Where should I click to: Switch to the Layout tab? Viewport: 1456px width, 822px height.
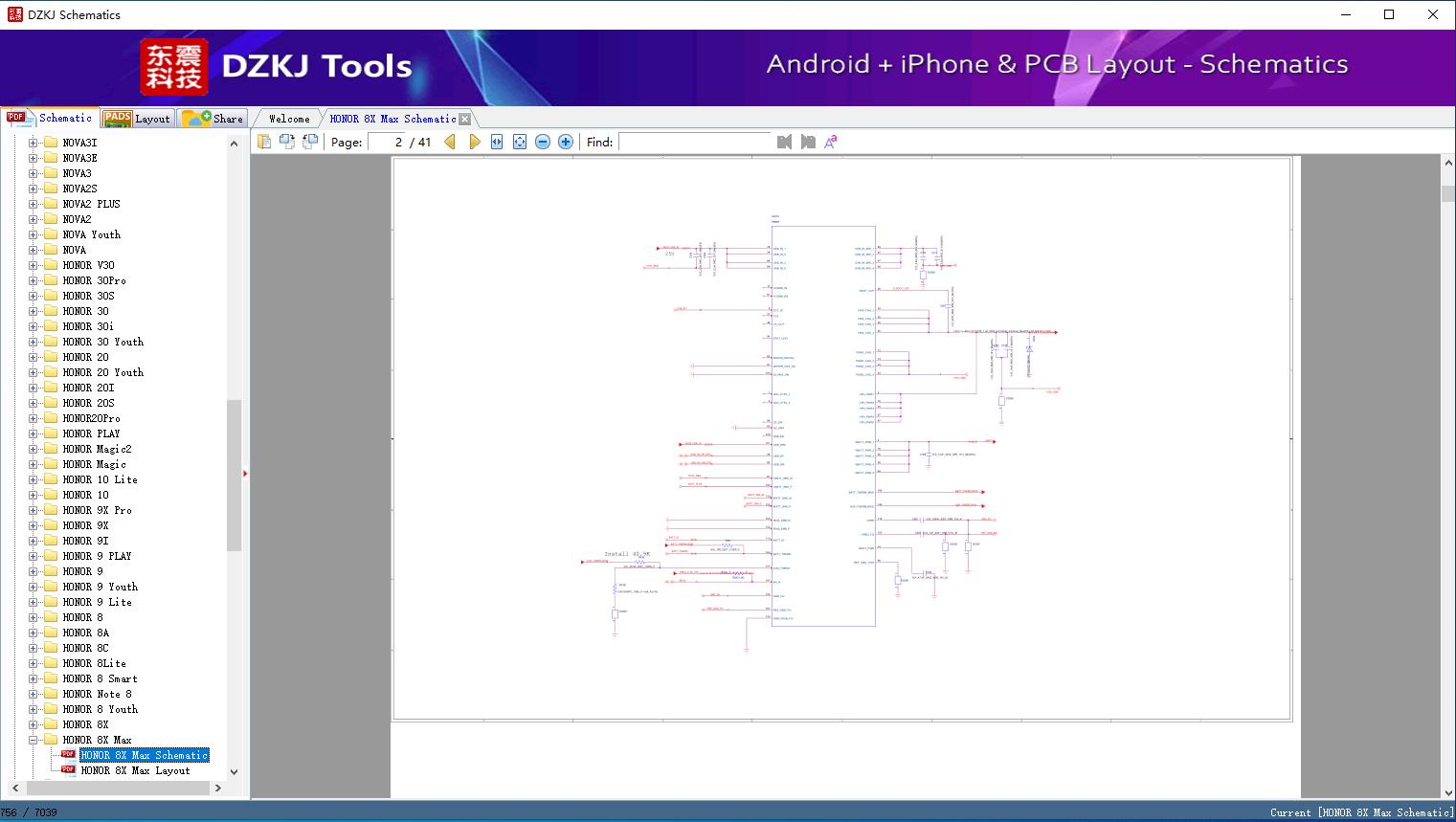(138, 119)
